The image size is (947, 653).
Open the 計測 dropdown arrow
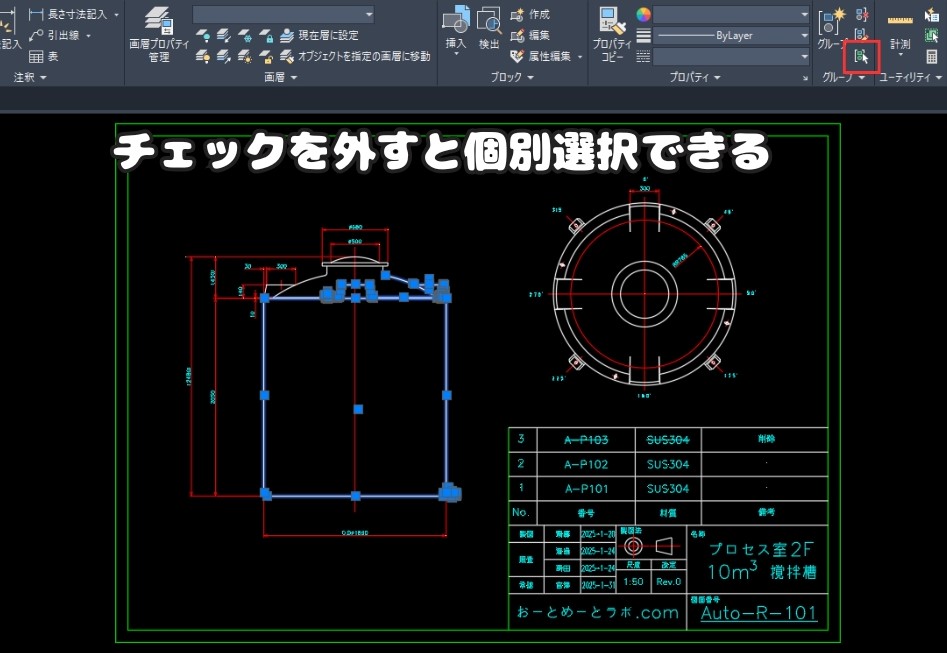pos(900,54)
